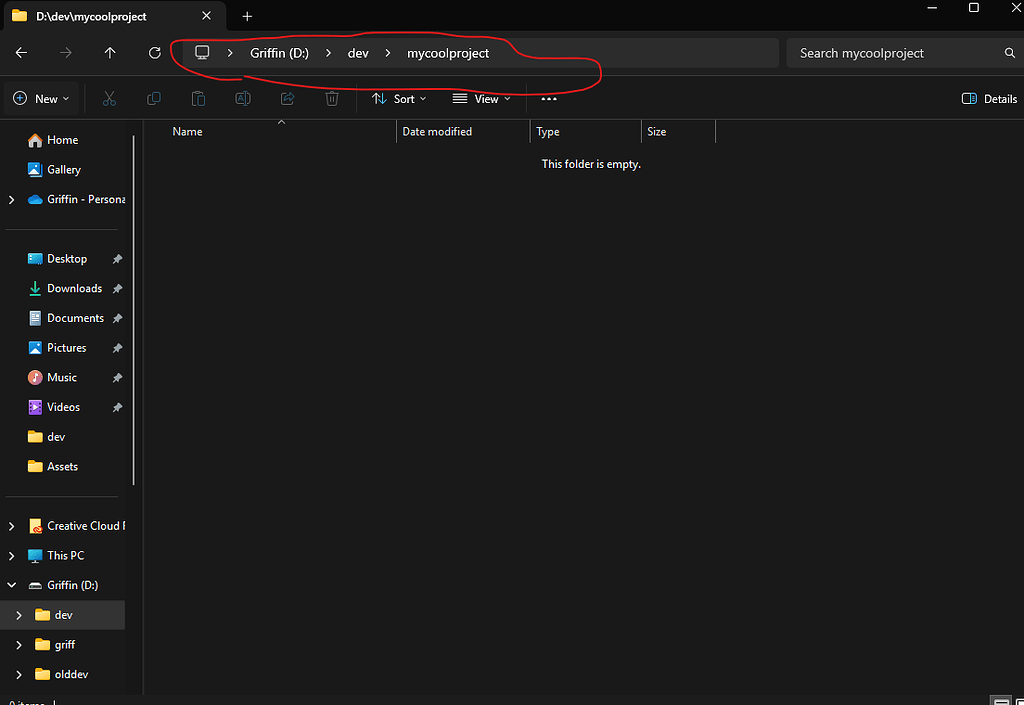The width and height of the screenshot is (1024, 705).
Task: Toggle the Details pane
Action: (988, 98)
